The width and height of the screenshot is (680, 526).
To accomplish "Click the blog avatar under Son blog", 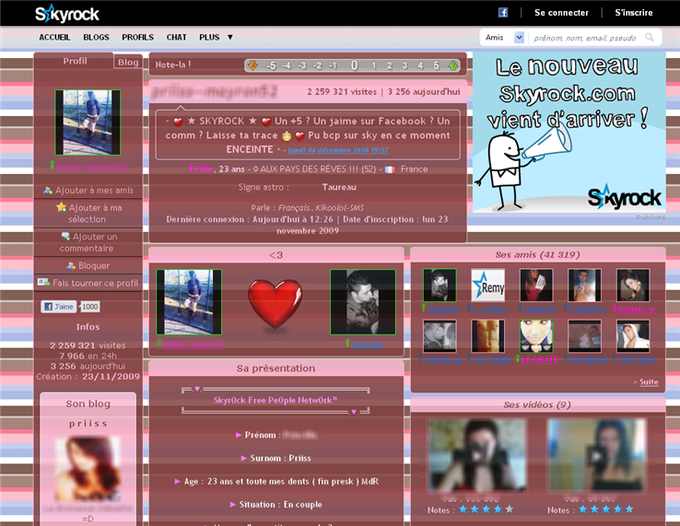I will click(88, 468).
